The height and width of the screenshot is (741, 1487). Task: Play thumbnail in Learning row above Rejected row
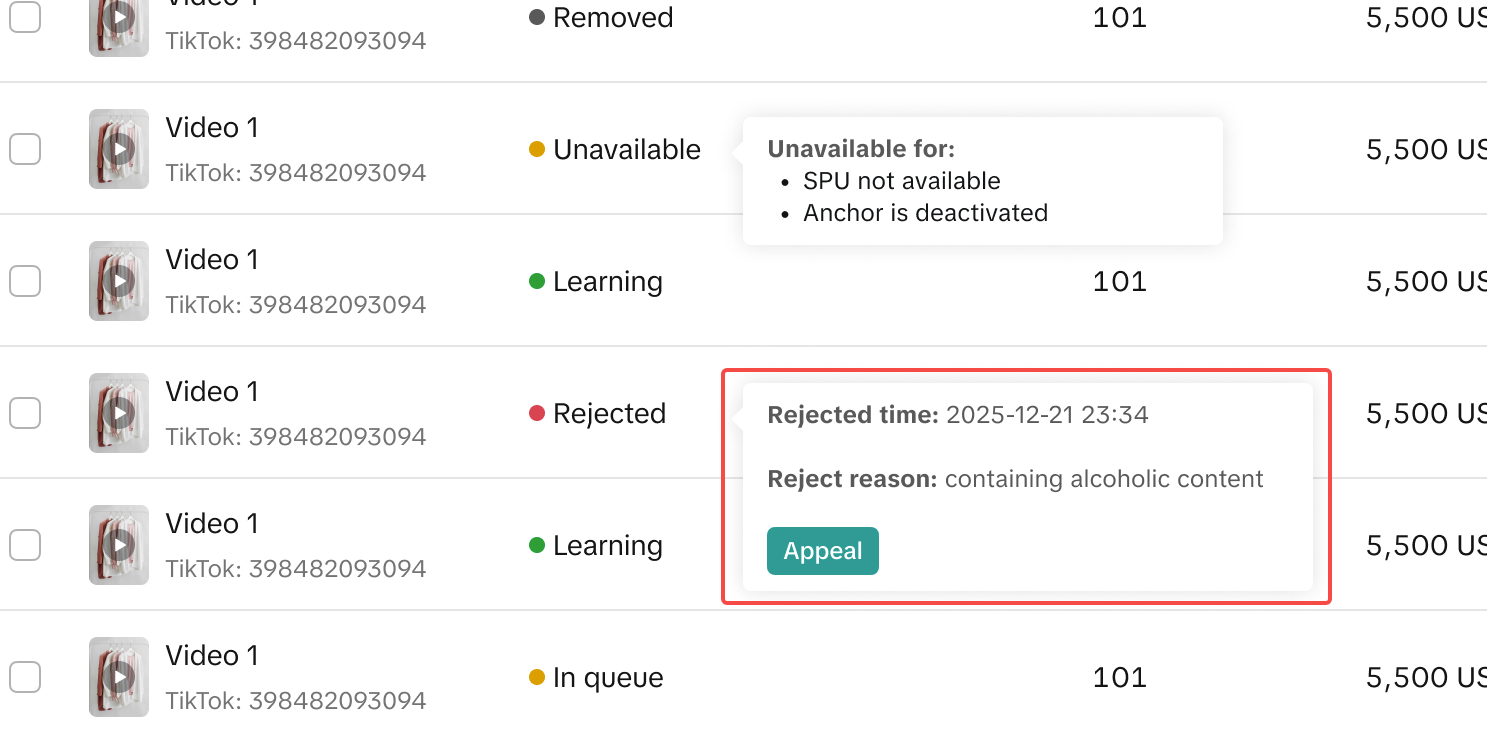119,281
